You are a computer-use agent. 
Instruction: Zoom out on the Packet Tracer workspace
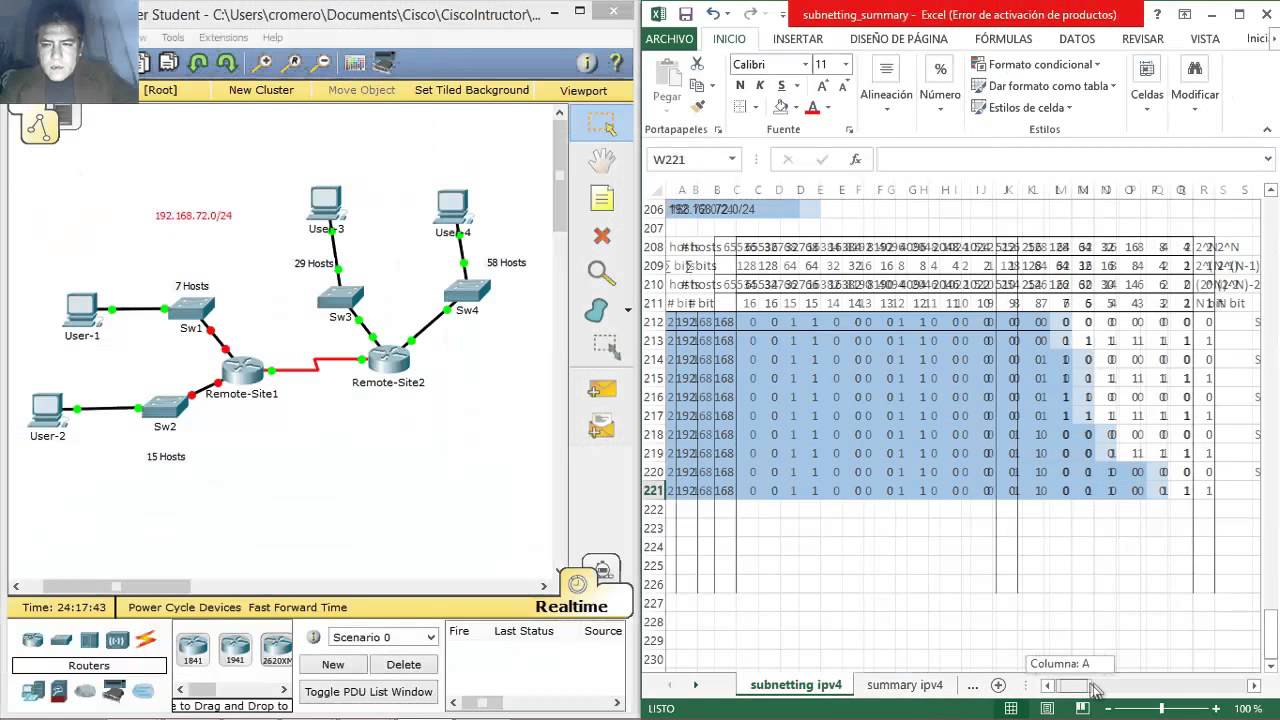(322, 63)
